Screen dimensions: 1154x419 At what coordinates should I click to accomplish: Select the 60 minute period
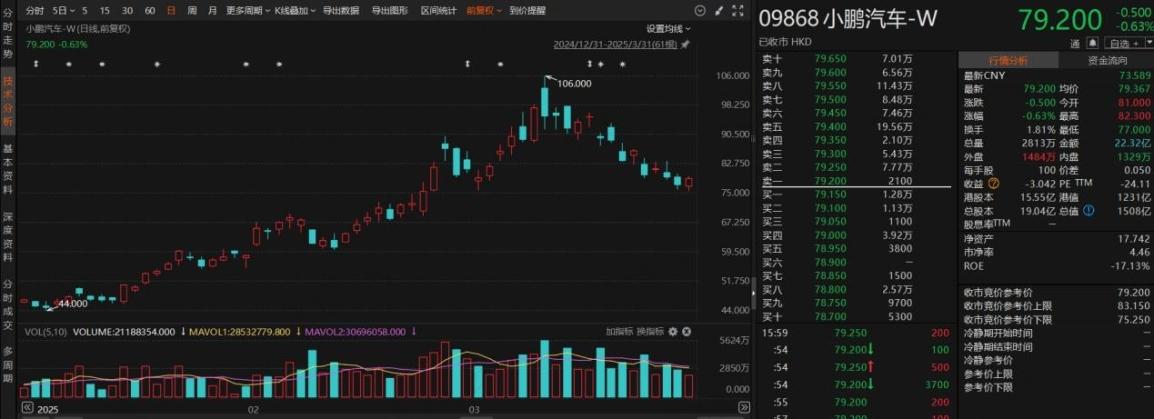pyautogui.click(x=149, y=11)
